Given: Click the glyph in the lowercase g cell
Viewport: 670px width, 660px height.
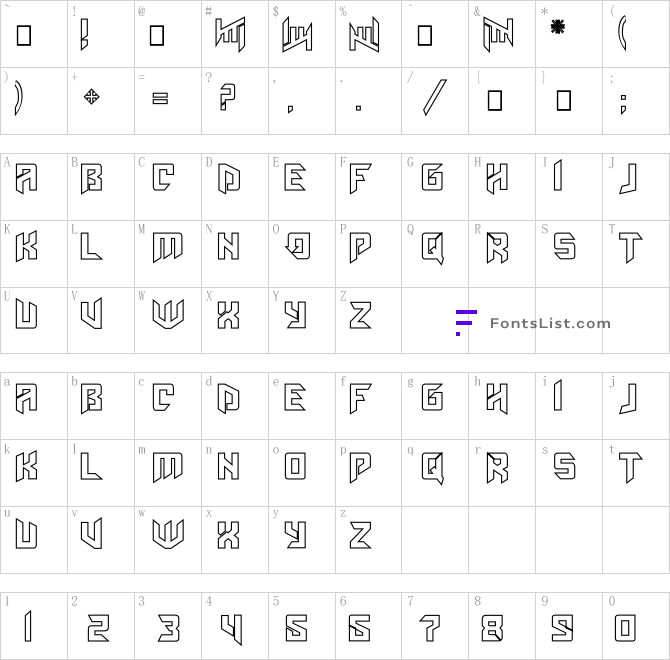Looking at the screenshot, I should [x=431, y=399].
